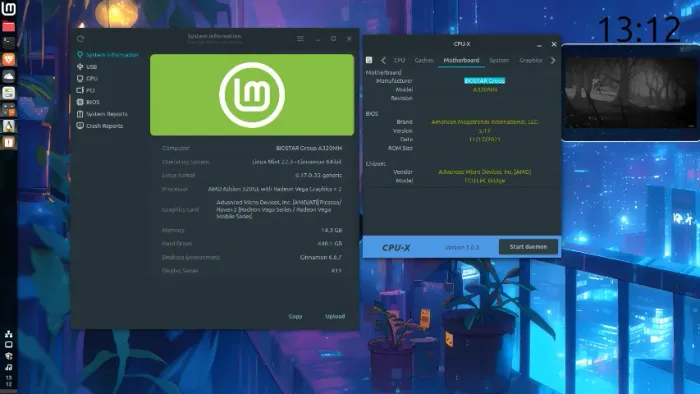Click the Linux Kernel version value

318,175
